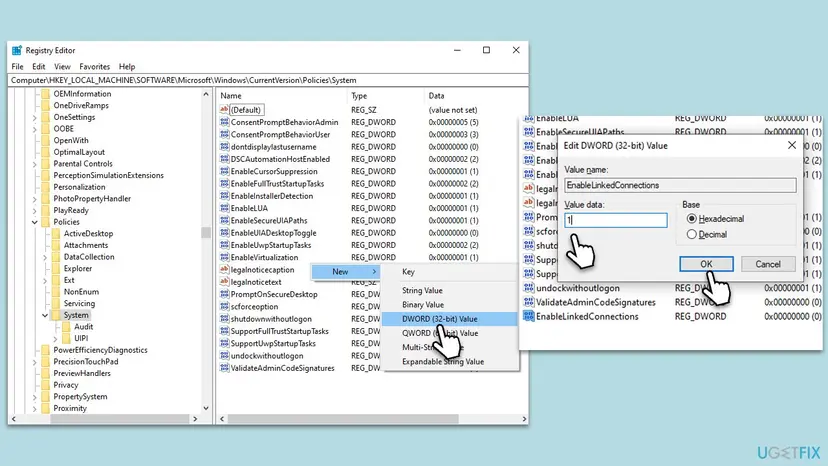Image resolution: width=828 pixels, height=466 pixels.
Task: Click the DWORD icon next to undockwithoutlogon in right panel
Action: click(x=529, y=288)
